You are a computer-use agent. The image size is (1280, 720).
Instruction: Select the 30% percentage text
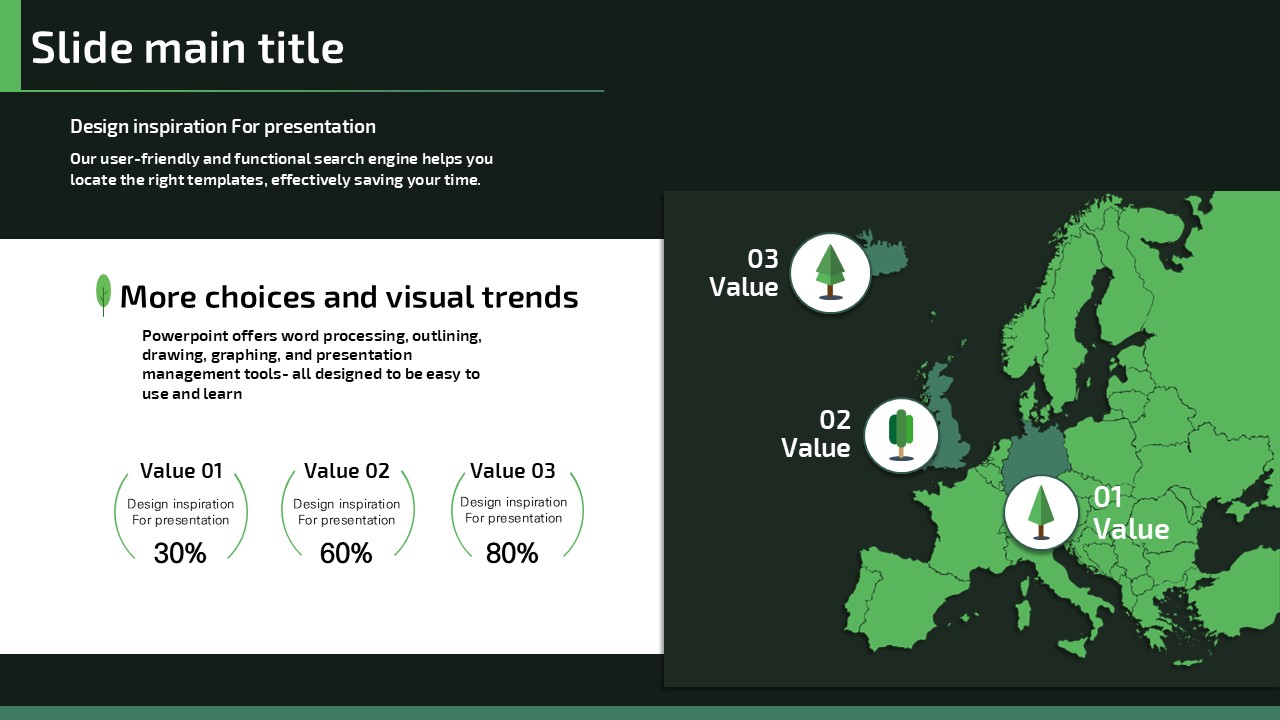[180, 553]
